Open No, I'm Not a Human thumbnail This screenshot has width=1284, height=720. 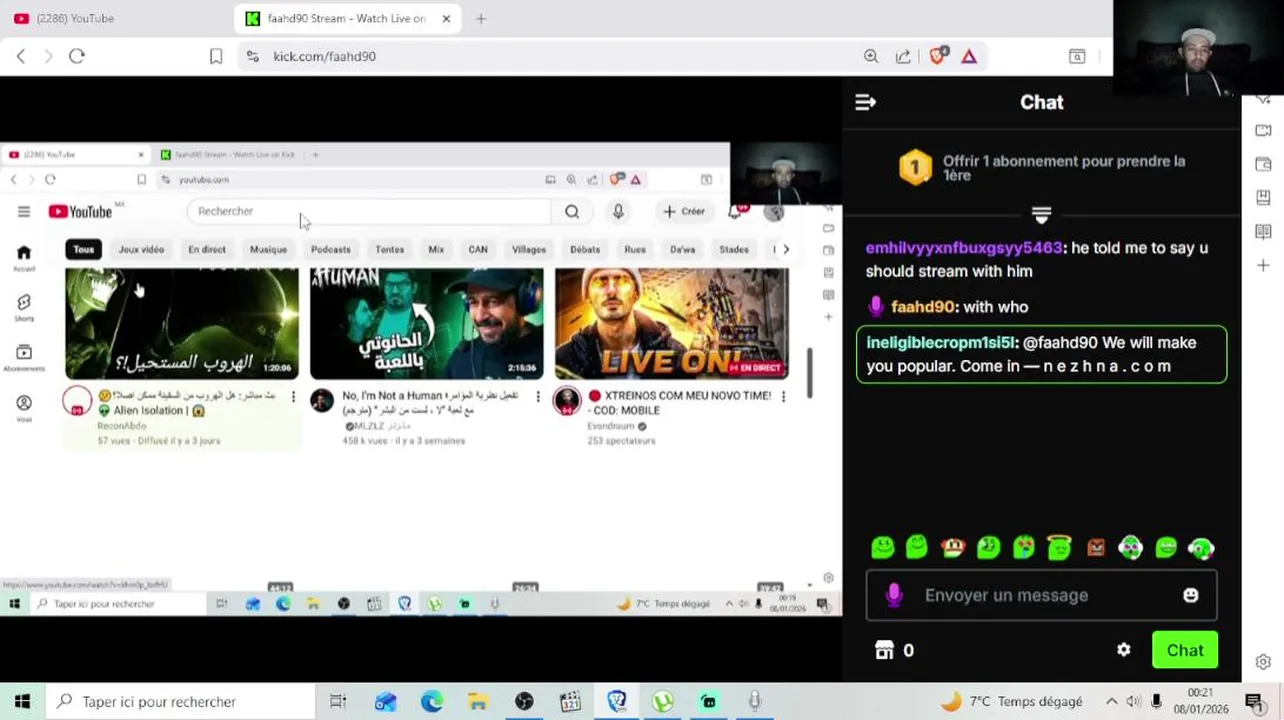427,324
